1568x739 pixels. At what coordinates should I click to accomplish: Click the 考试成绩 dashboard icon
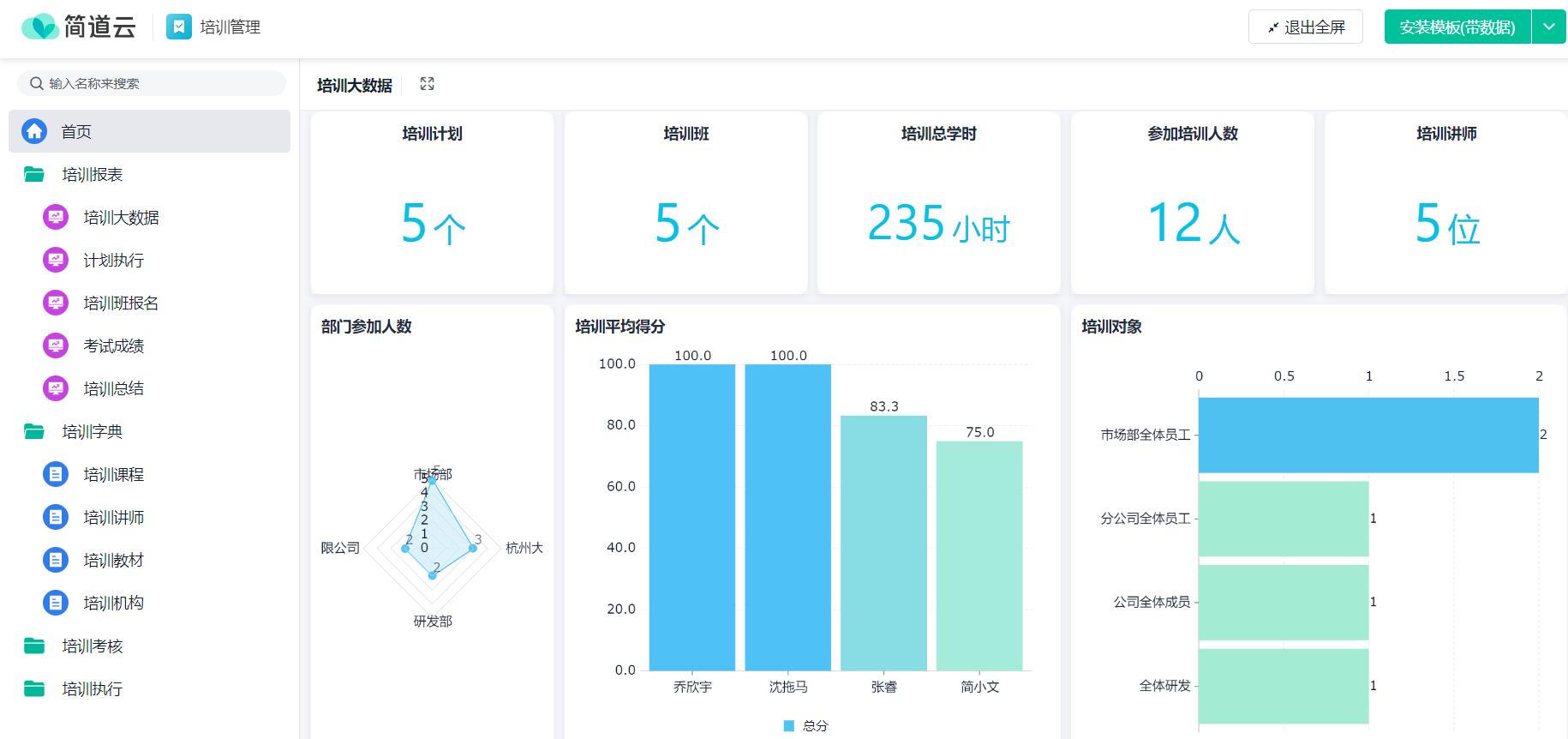click(x=56, y=345)
